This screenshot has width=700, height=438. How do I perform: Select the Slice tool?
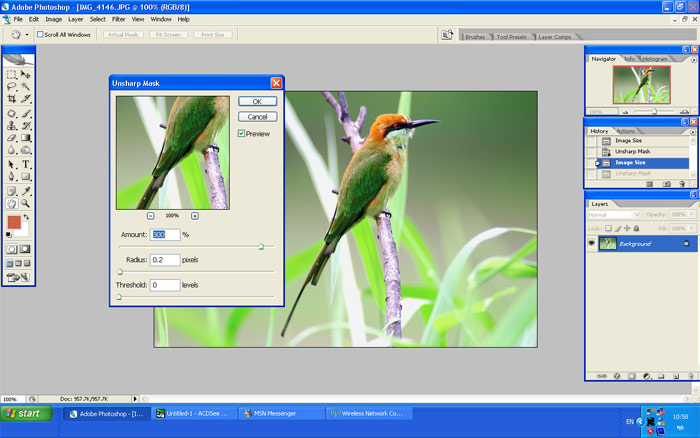tap(25, 99)
